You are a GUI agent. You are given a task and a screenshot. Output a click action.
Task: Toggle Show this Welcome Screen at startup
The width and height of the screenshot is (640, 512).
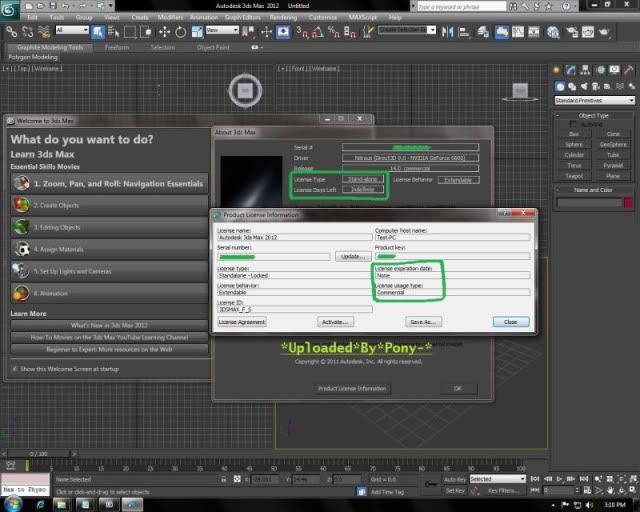(15, 369)
